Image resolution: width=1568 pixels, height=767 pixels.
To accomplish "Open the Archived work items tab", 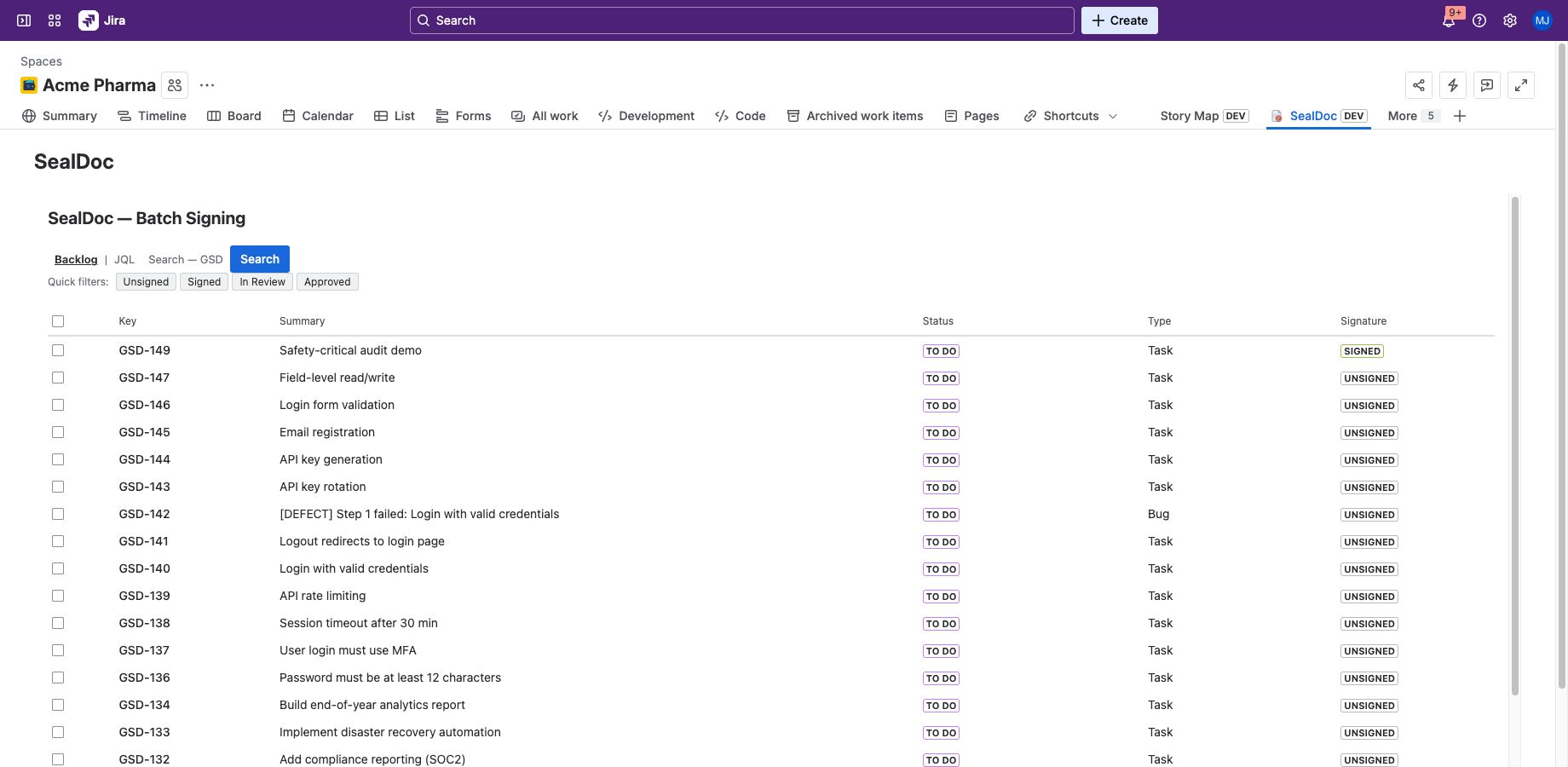I will 864,115.
